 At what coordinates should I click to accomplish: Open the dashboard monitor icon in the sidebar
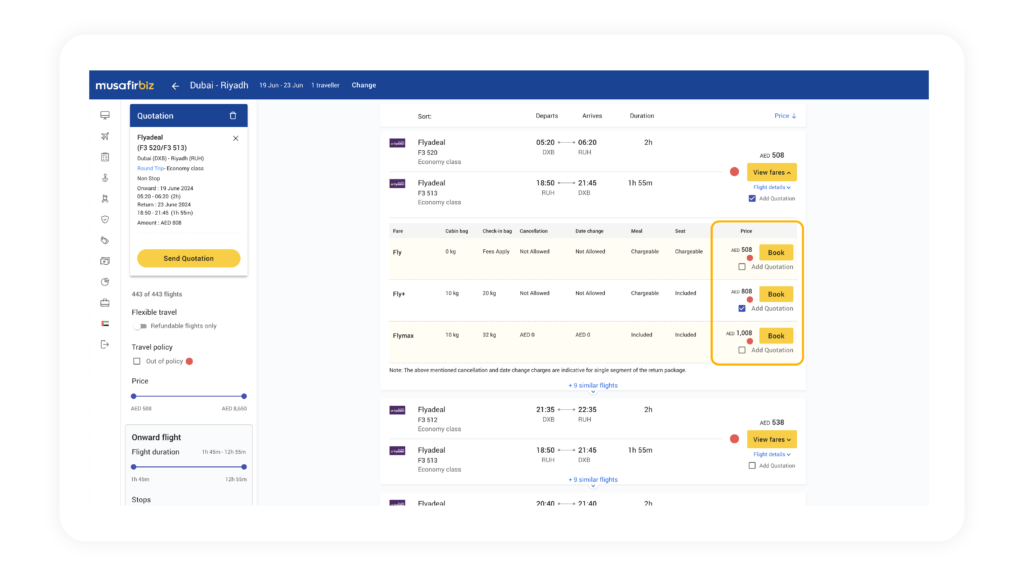pyautogui.click(x=104, y=116)
